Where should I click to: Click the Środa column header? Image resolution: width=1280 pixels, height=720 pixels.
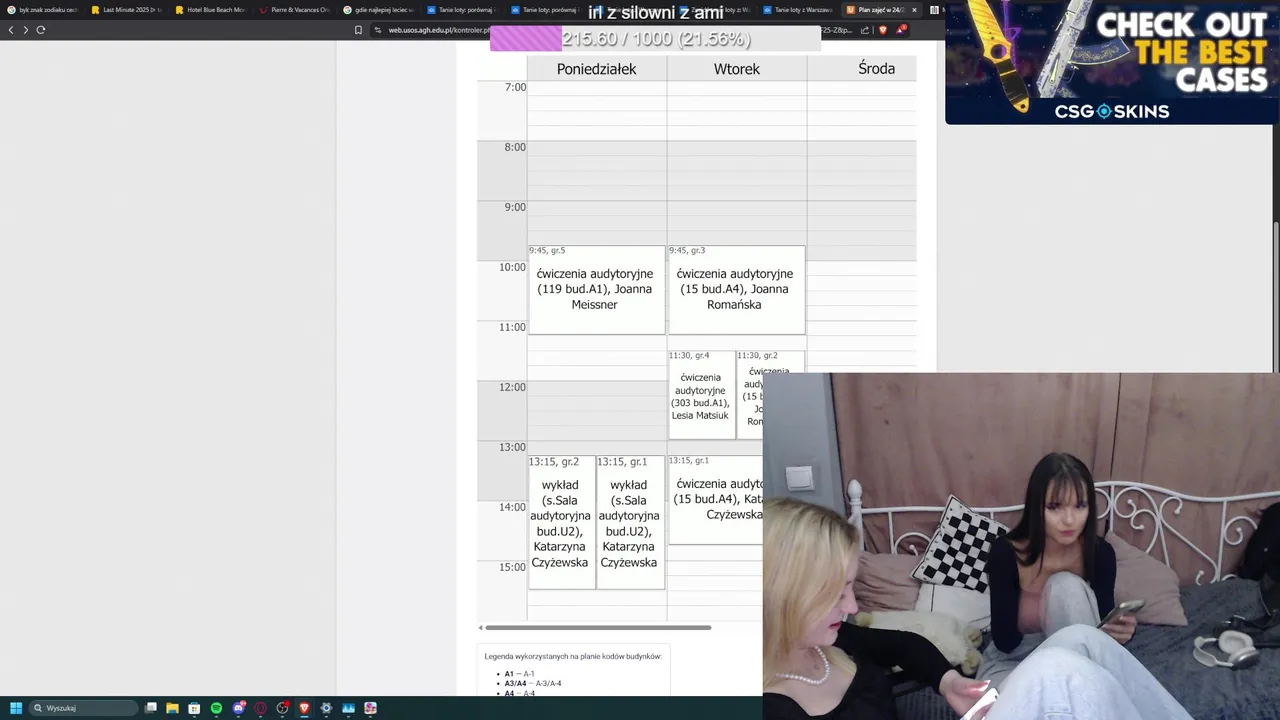point(876,69)
